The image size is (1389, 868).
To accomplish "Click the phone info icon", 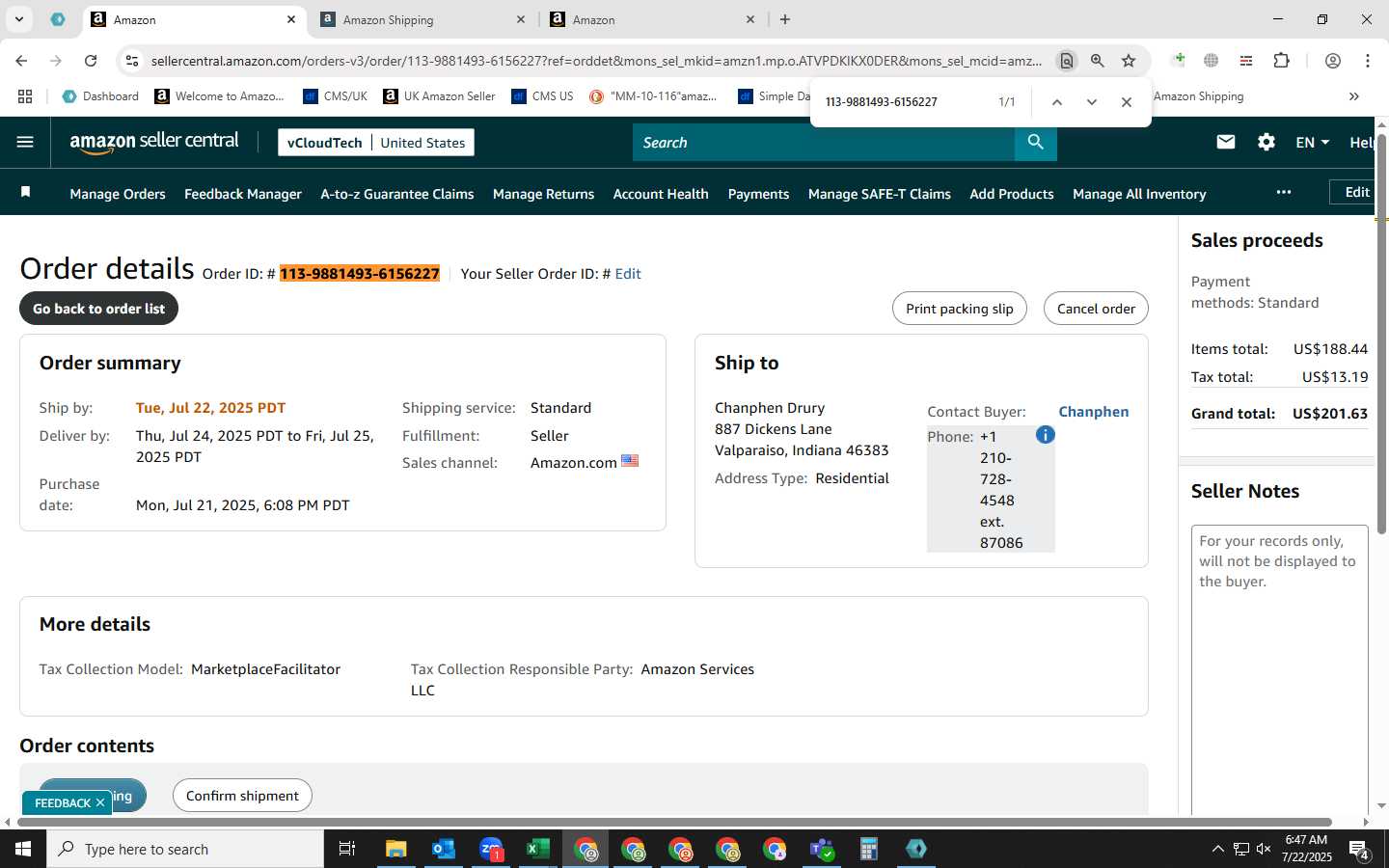I will (1045, 435).
